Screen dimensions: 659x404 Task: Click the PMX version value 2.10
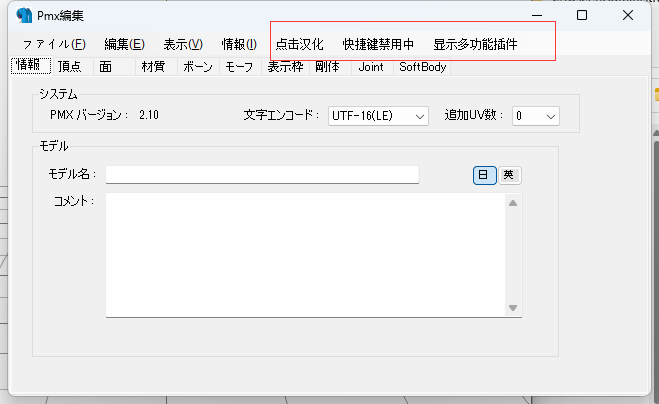point(149,115)
